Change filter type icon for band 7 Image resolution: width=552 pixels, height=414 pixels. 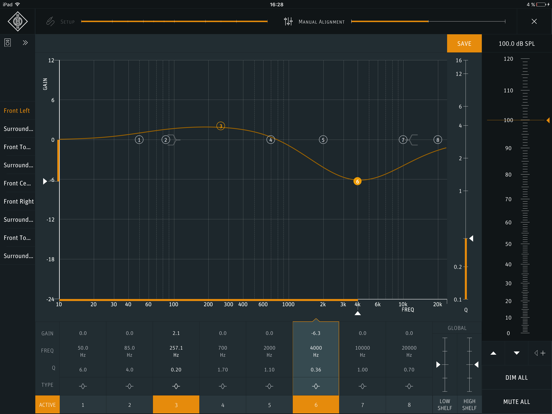tap(362, 386)
